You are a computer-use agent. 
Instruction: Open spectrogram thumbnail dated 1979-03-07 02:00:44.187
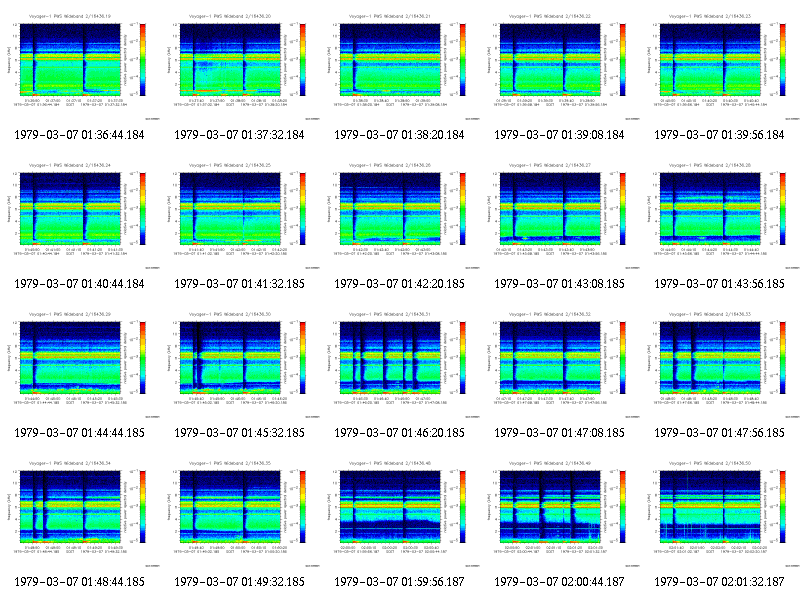click(x=560, y=513)
